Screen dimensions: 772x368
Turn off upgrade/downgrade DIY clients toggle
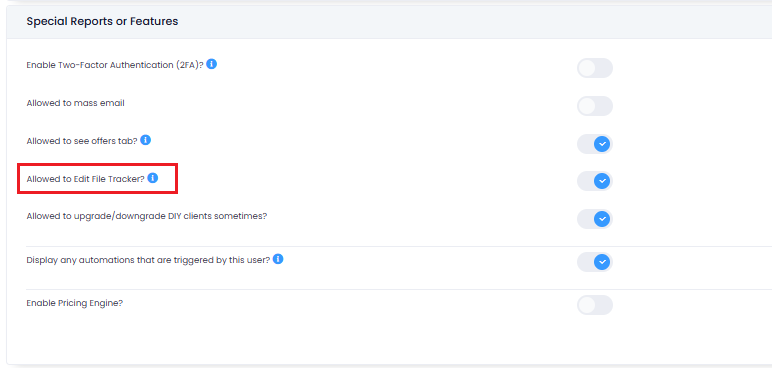(x=595, y=219)
